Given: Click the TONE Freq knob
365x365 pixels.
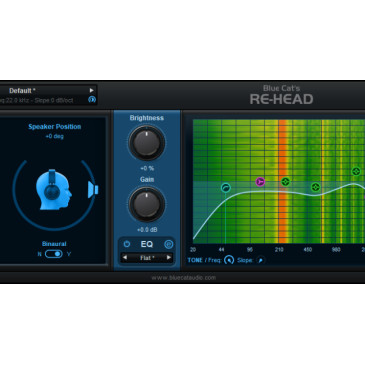Looking at the screenshot, I should click(229, 260).
